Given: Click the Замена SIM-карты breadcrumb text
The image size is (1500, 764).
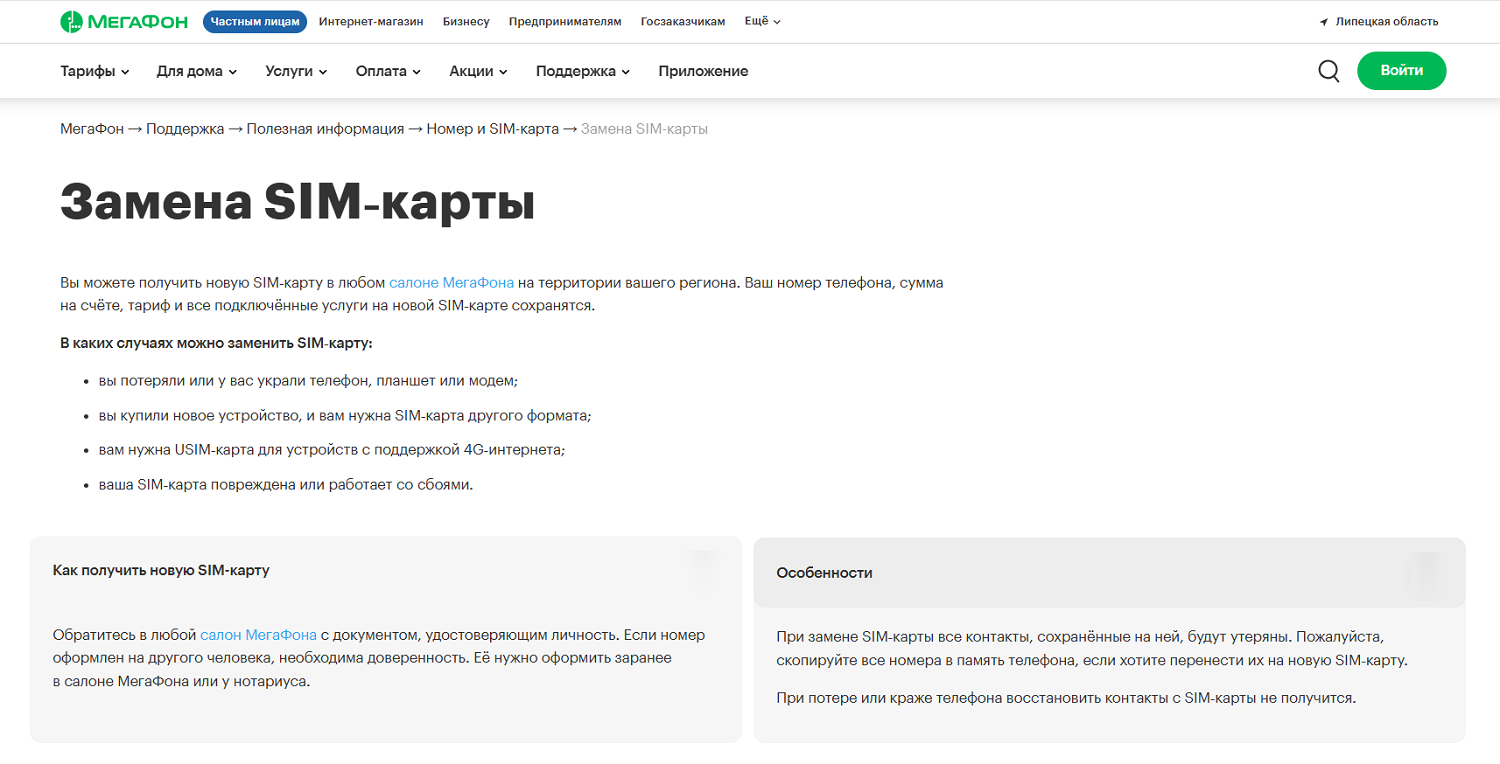Looking at the screenshot, I should point(644,129).
